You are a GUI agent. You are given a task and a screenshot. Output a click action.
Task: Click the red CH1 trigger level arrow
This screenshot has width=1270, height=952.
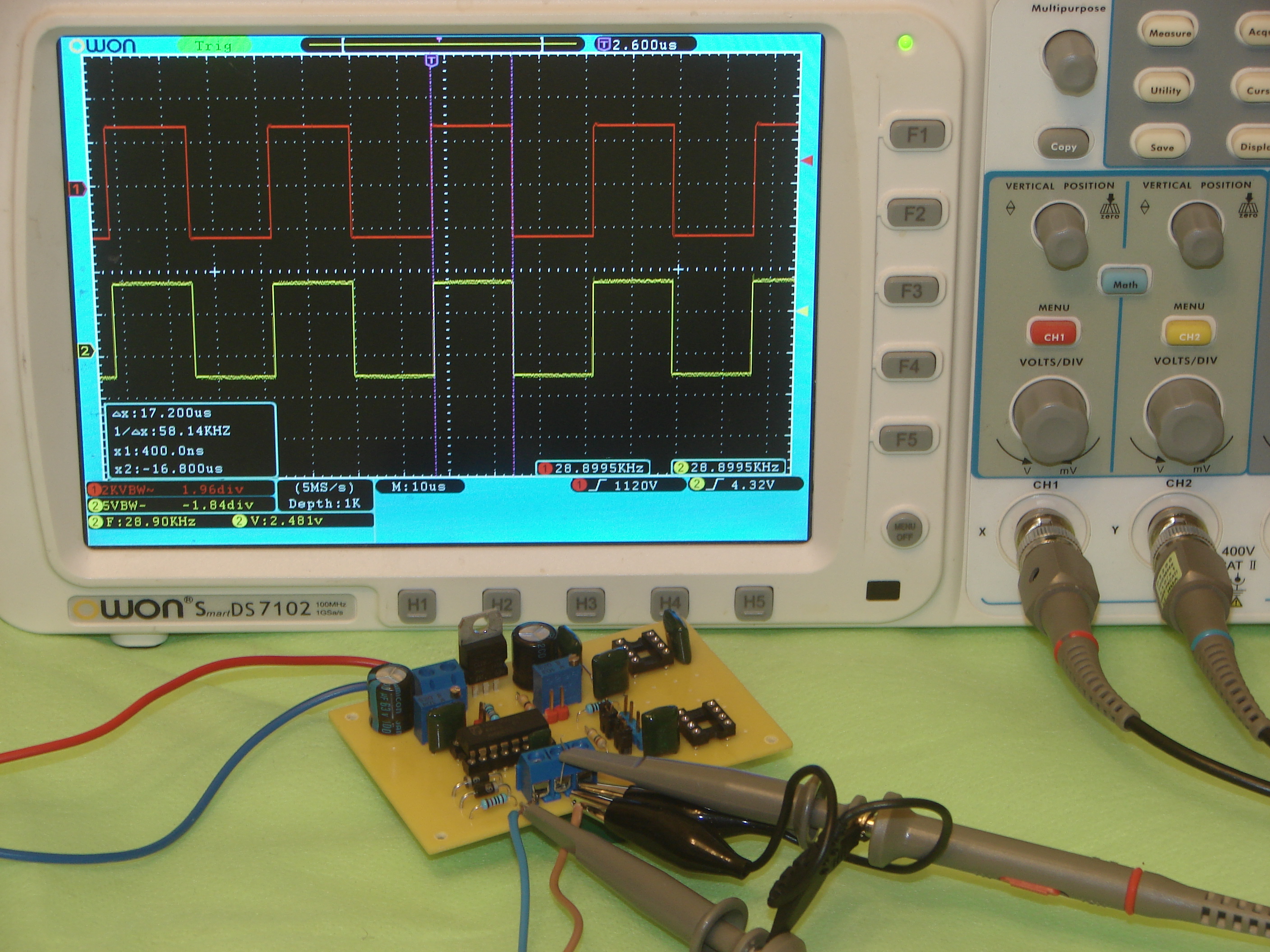coord(807,160)
